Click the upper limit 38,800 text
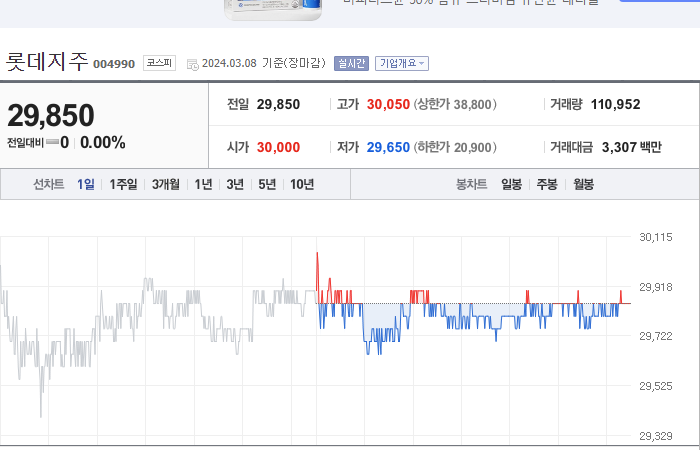 [455, 104]
